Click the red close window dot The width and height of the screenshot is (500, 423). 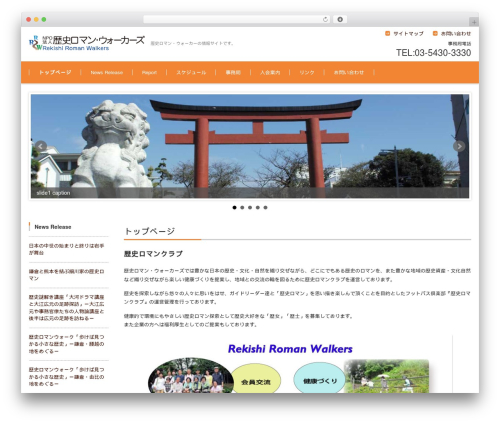[x=29, y=19]
